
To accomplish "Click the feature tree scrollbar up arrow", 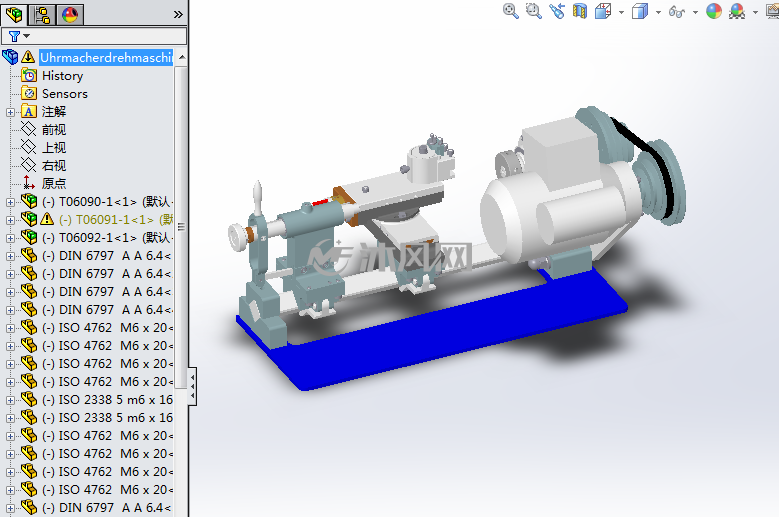I will [x=182, y=57].
